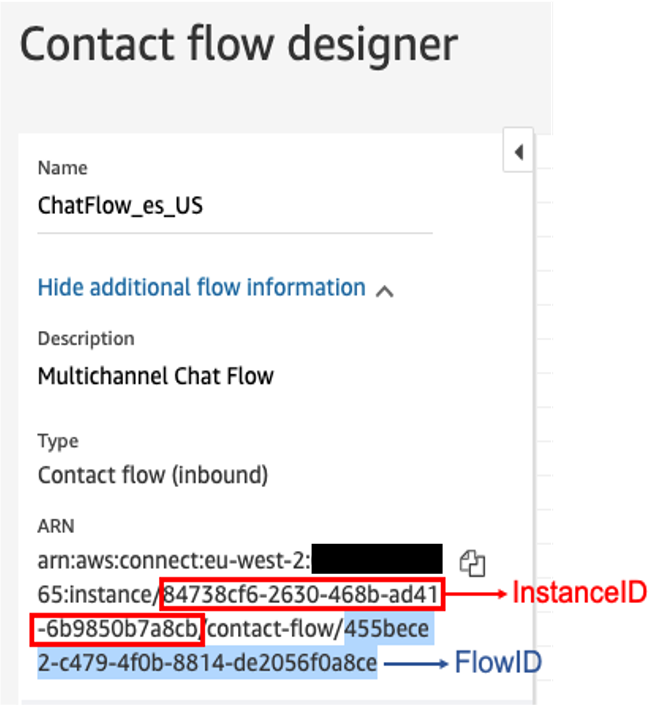Click the ARN label
Viewport: 666px width, 706px height.
[56, 526]
